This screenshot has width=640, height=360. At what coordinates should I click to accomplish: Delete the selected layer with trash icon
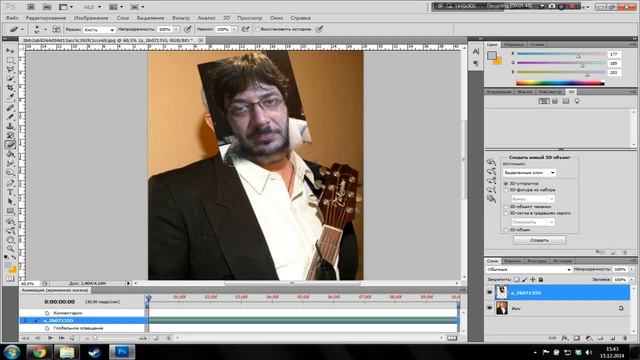(x=625, y=338)
